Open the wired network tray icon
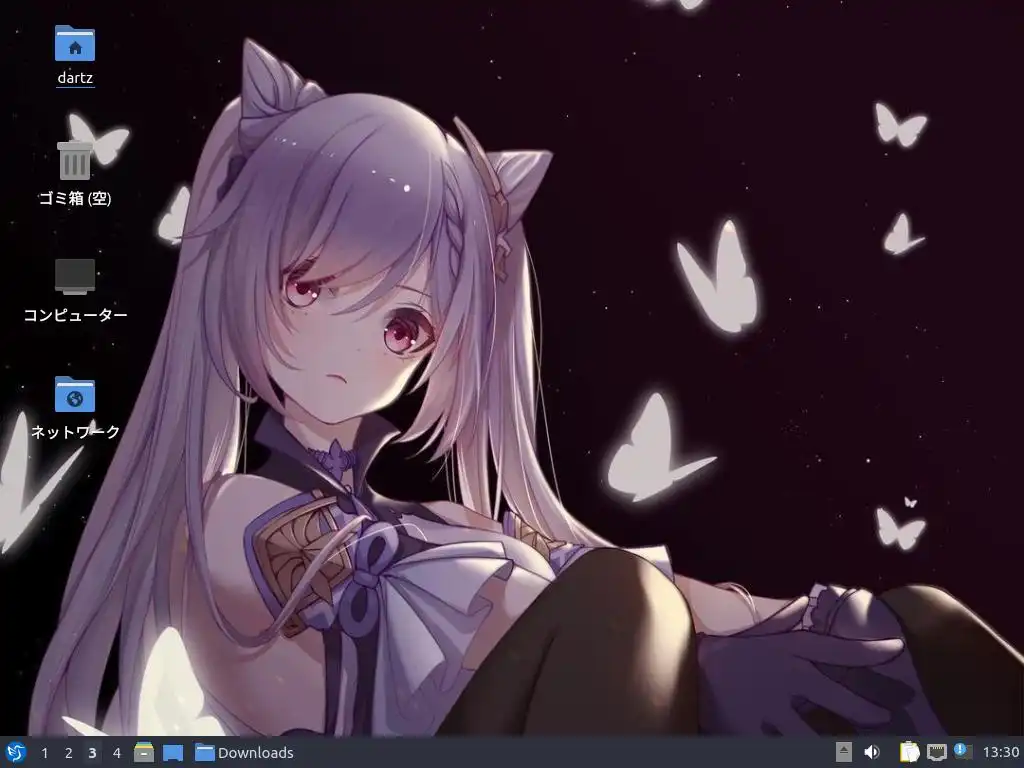 tap(936, 752)
